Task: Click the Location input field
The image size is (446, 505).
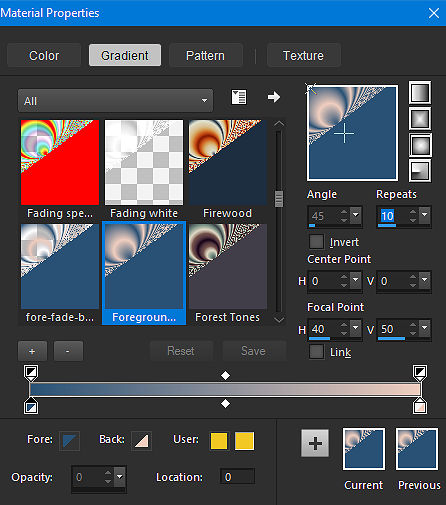Action: coord(237,477)
